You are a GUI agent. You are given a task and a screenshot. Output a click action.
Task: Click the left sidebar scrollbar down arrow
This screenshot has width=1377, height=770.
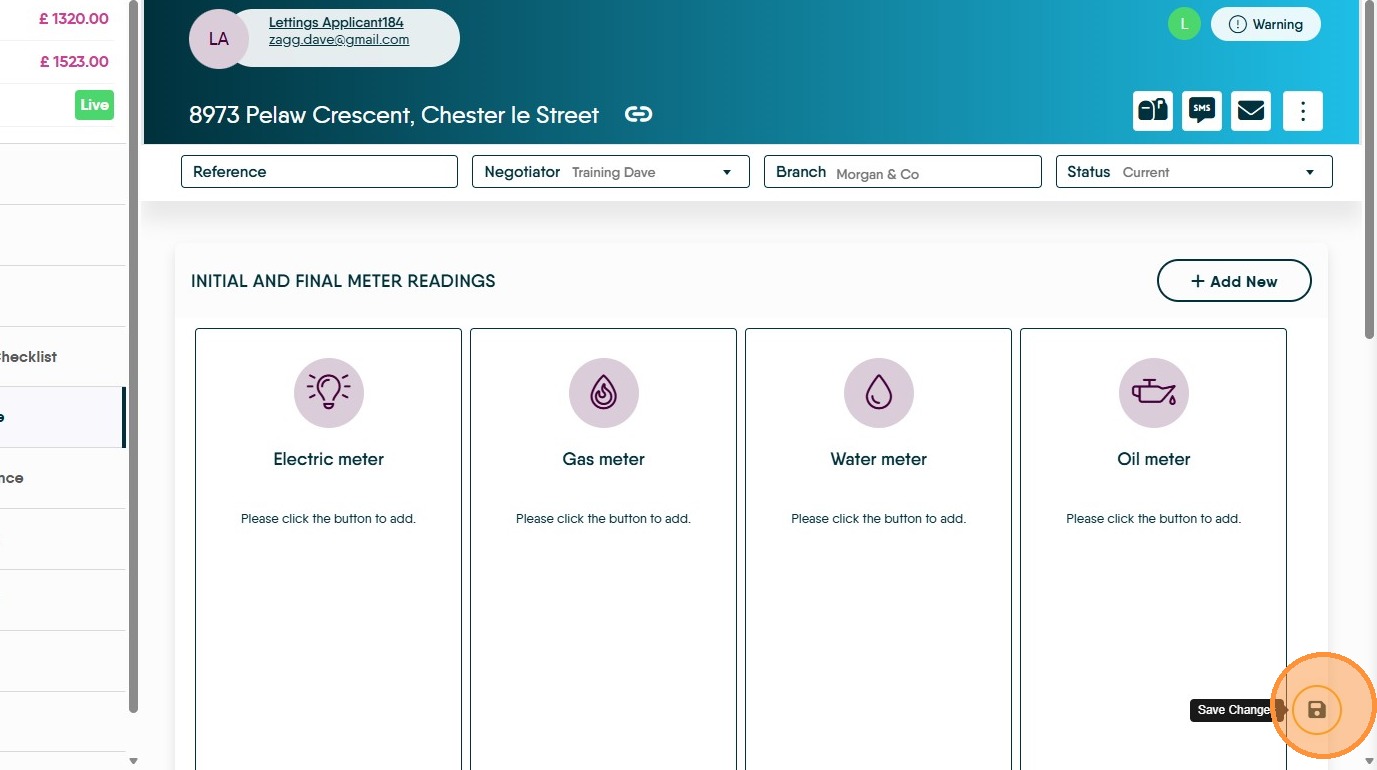pos(134,761)
